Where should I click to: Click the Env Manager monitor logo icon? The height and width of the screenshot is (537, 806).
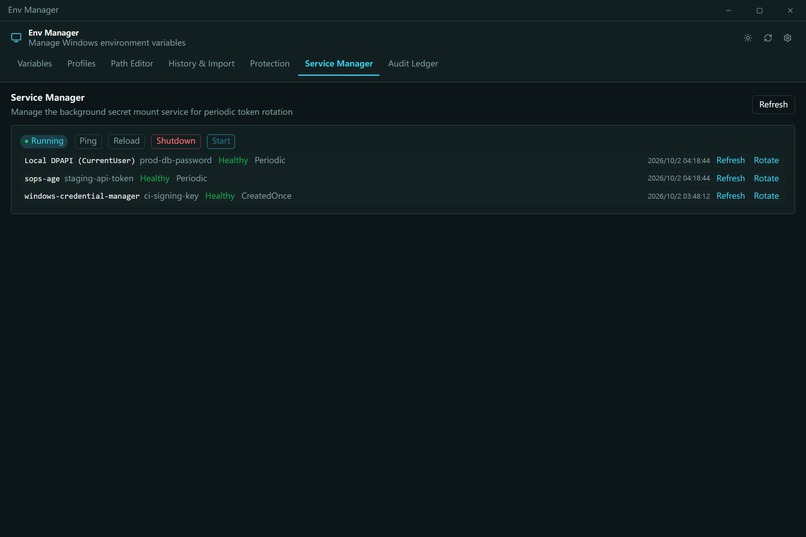coord(16,38)
